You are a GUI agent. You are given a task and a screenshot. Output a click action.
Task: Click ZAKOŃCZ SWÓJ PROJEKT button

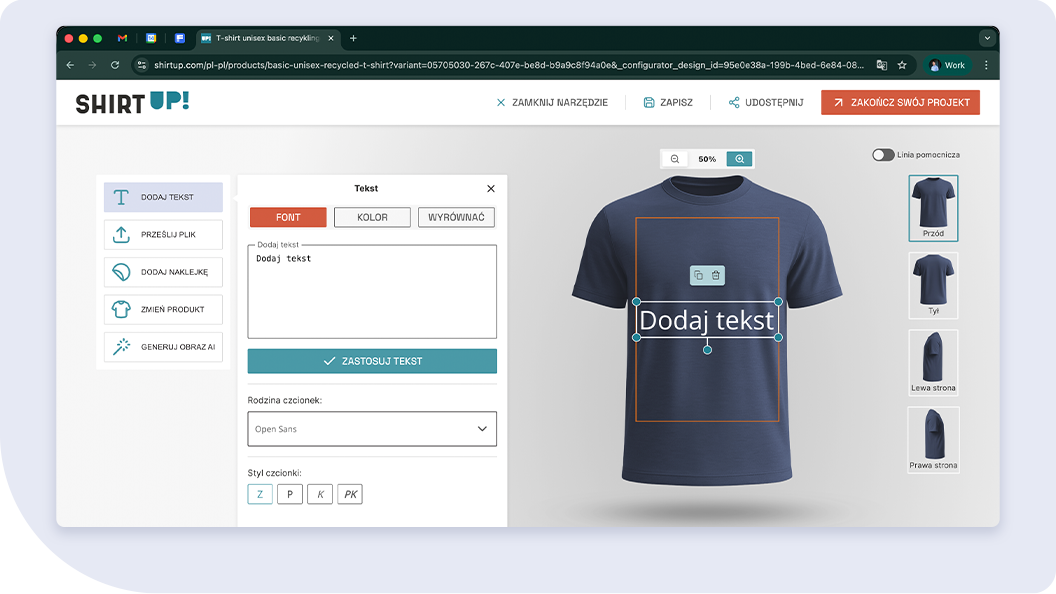click(x=900, y=102)
